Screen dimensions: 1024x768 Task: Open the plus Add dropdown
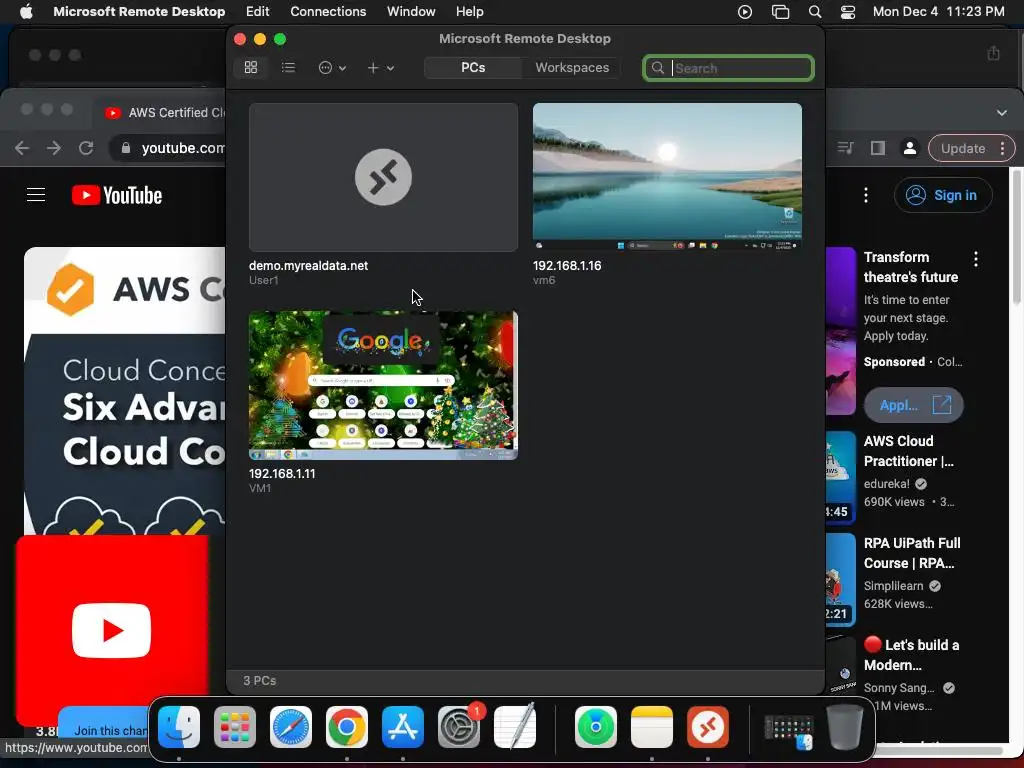381,67
